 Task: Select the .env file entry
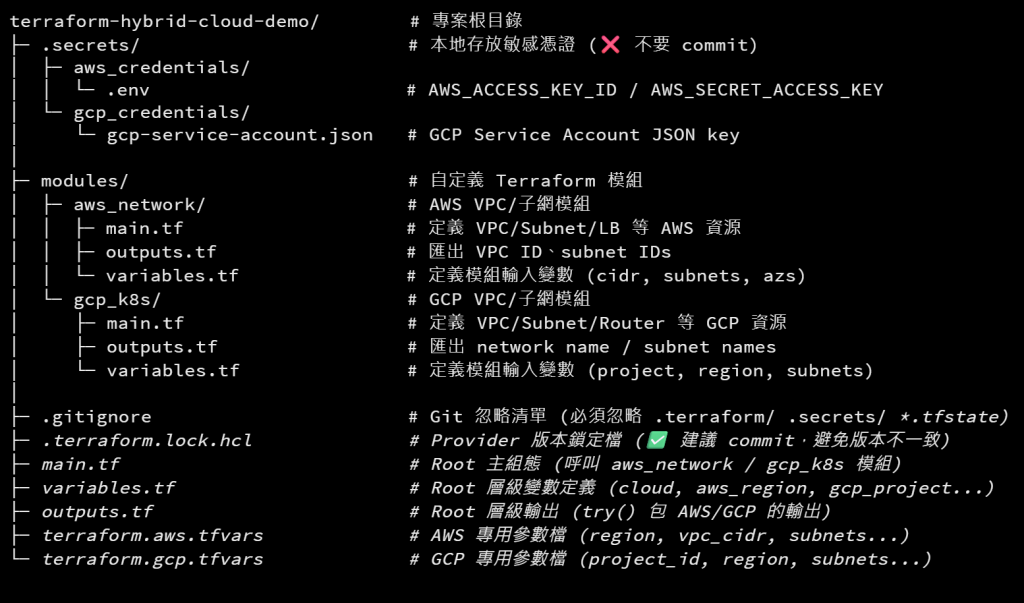point(128,90)
